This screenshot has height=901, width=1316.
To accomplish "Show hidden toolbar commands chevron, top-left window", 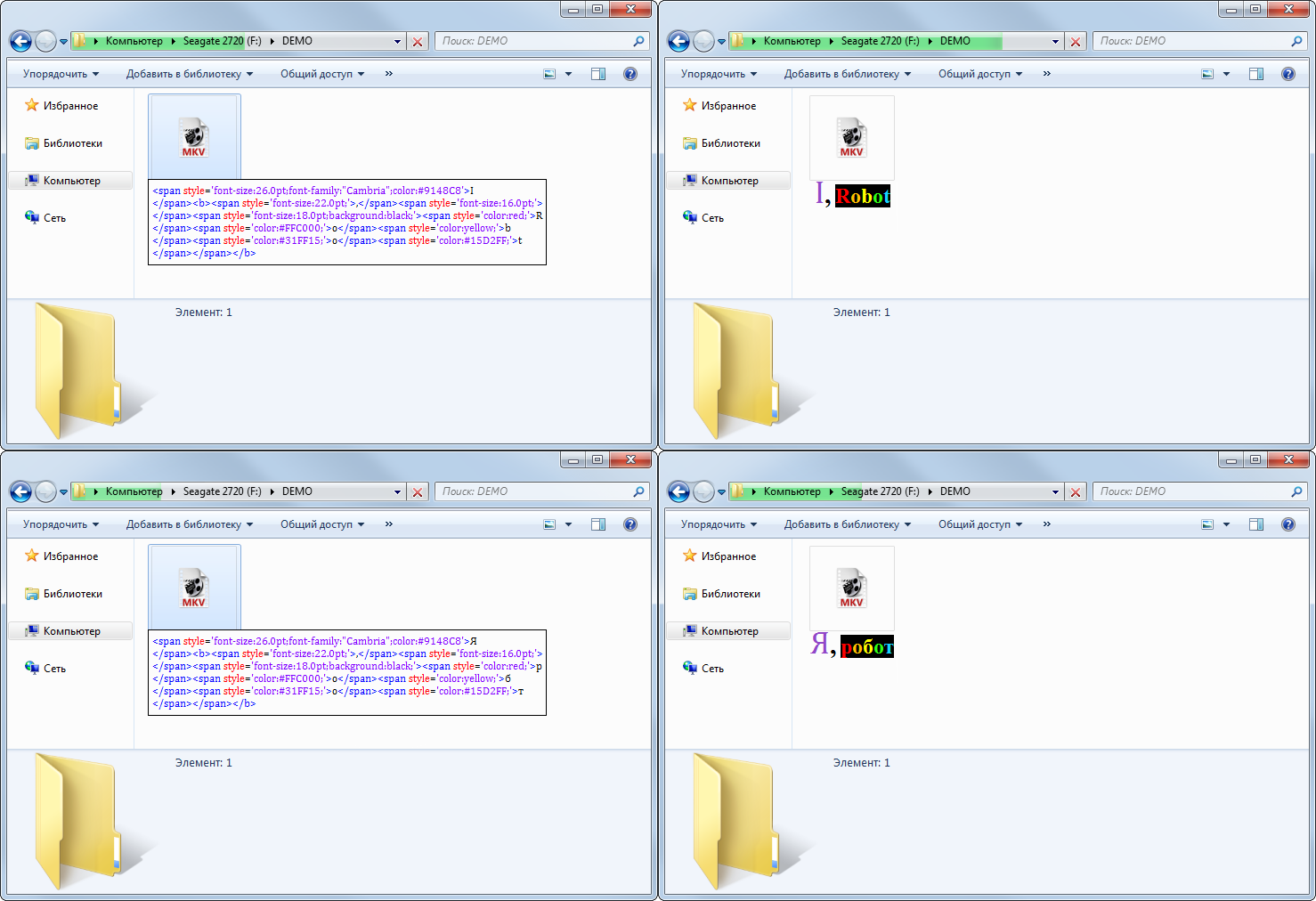I will tap(389, 74).
